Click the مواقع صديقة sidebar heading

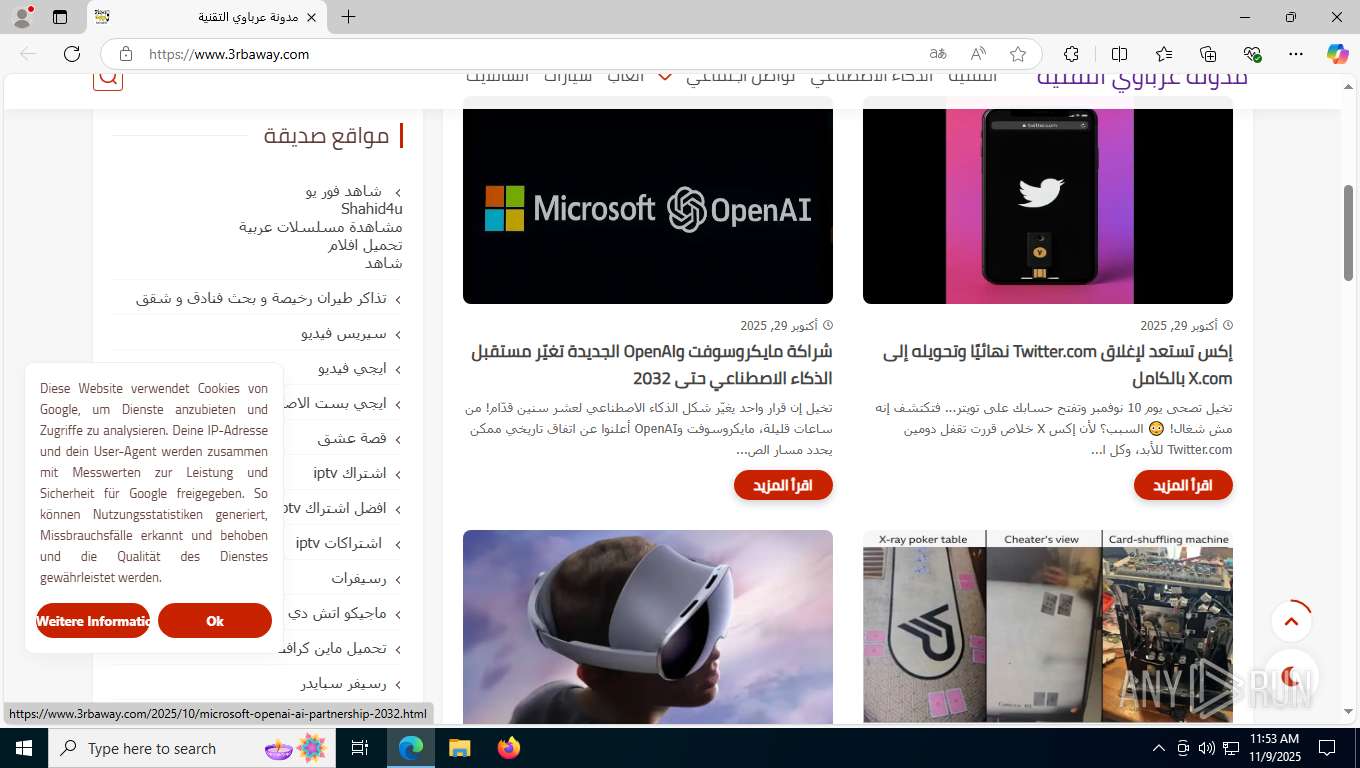326,136
